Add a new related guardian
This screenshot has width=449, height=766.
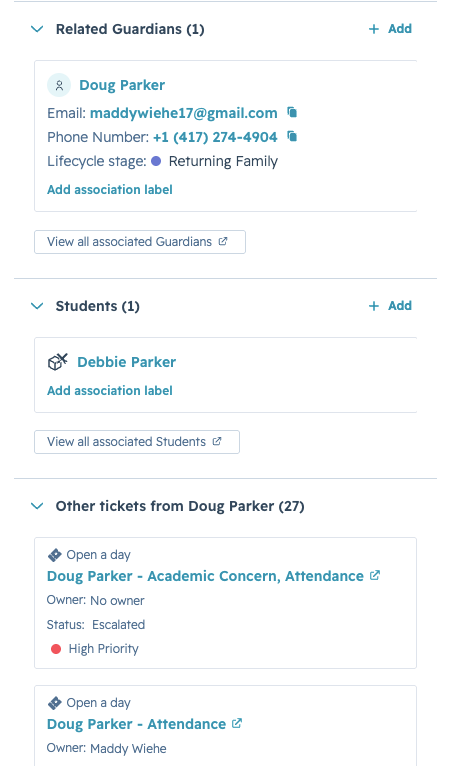point(390,29)
